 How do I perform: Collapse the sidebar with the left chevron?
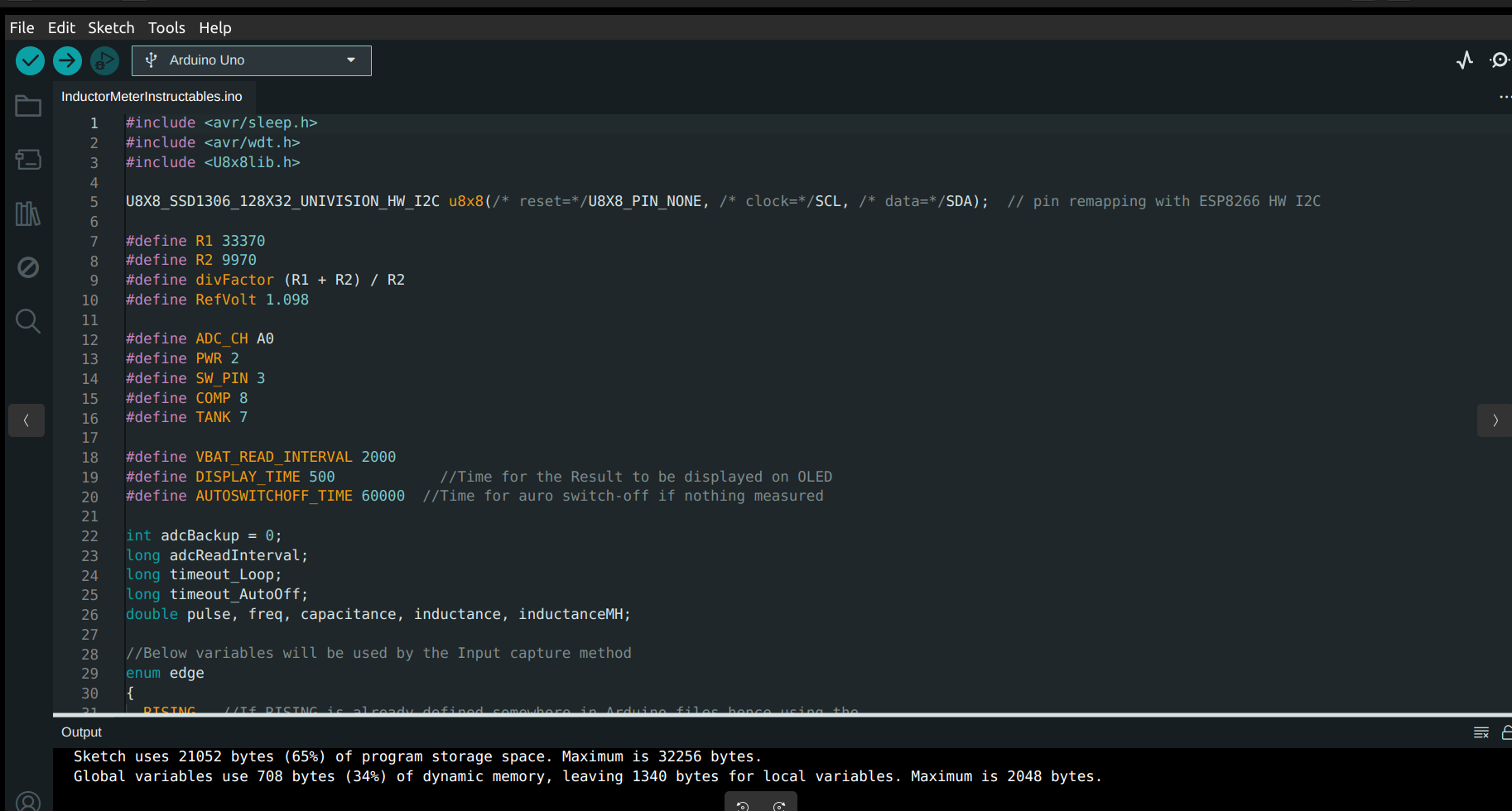[x=26, y=420]
